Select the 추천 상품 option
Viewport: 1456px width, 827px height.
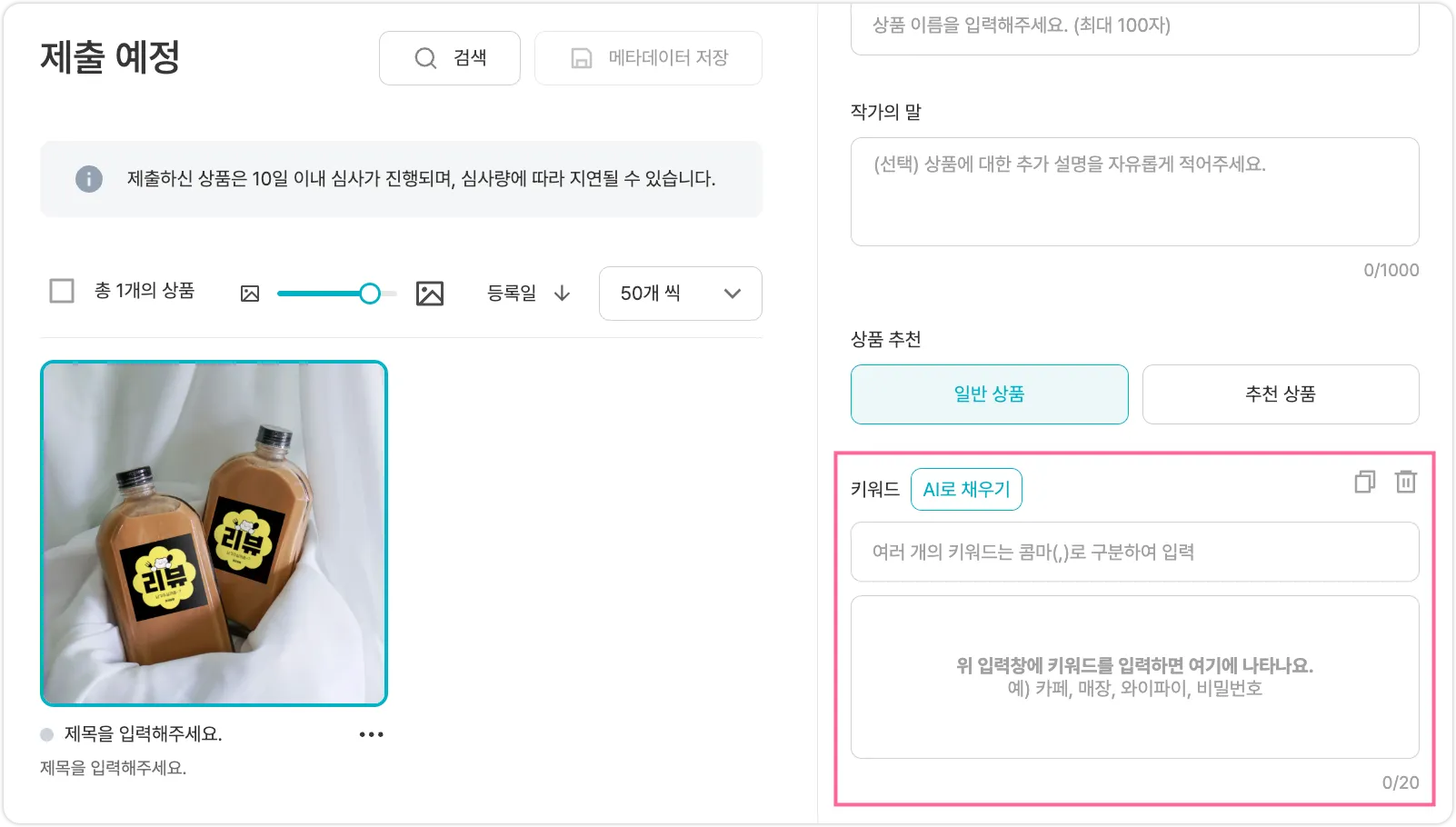1280,394
